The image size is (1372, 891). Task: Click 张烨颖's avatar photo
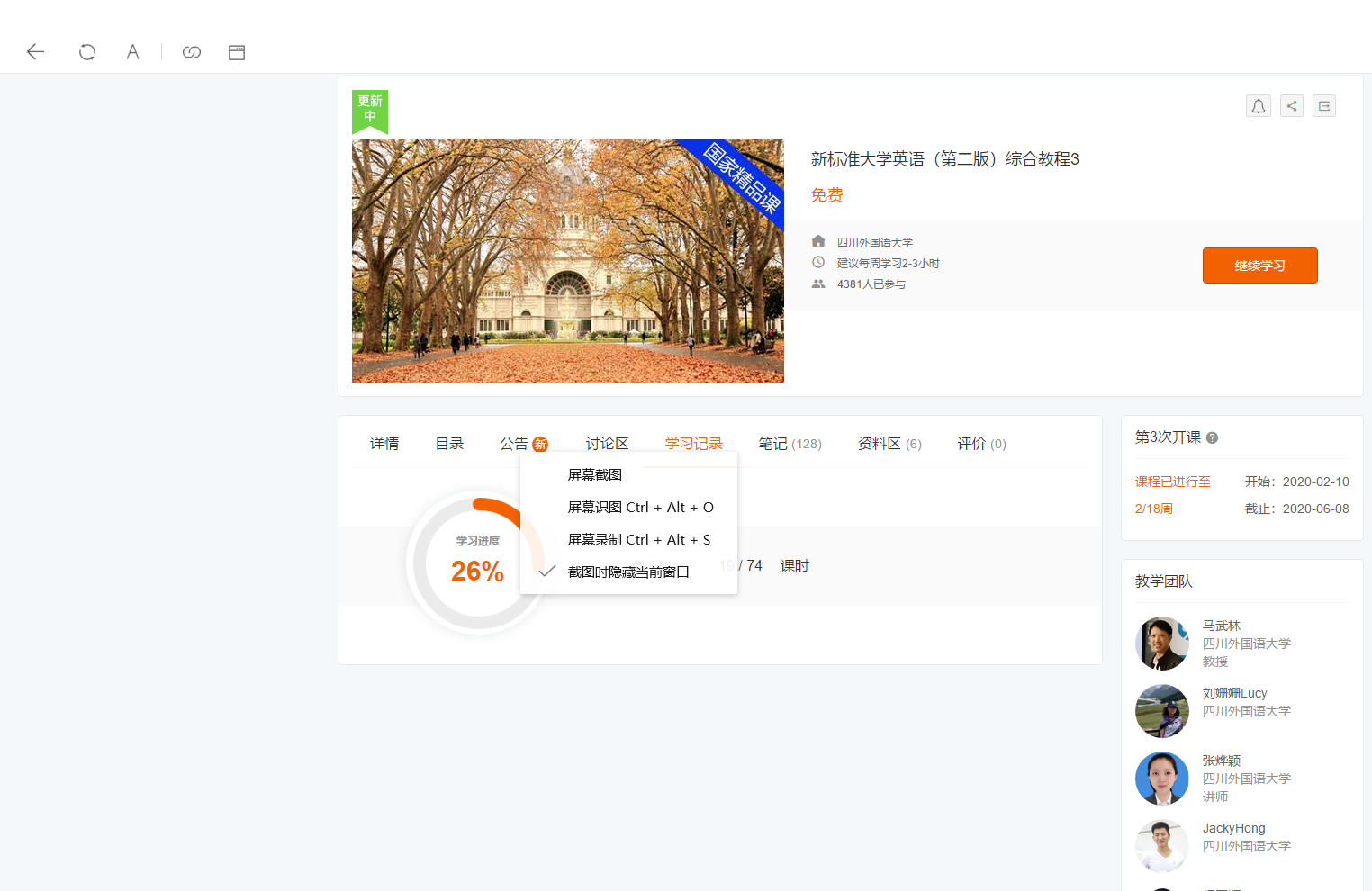[x=1162, y=778]
